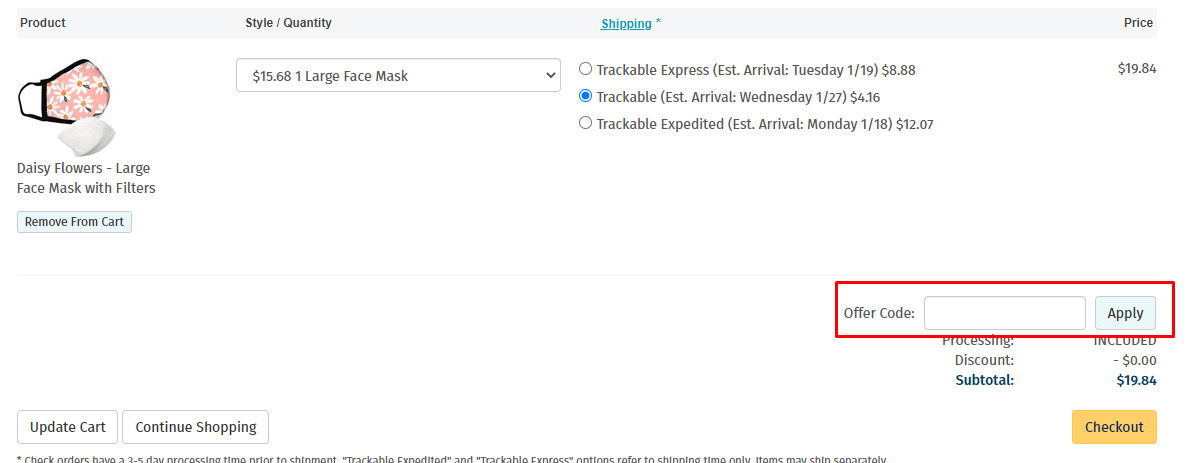This screenshot has height=463, width=1196.
Task: Choose Trackable Expedited shipping radio button
Action: point(585,123)
